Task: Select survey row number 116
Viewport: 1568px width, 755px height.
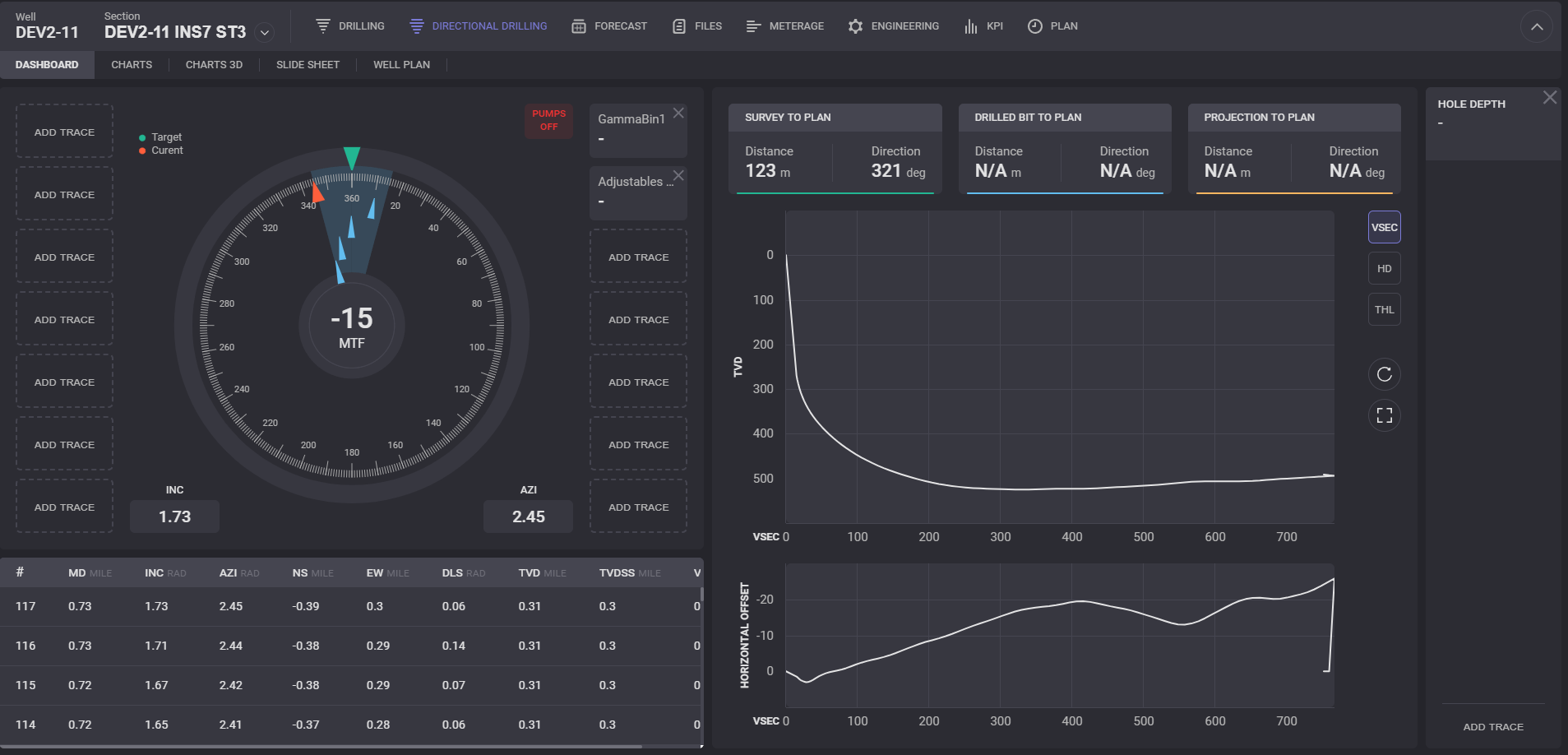Action: 25,646
